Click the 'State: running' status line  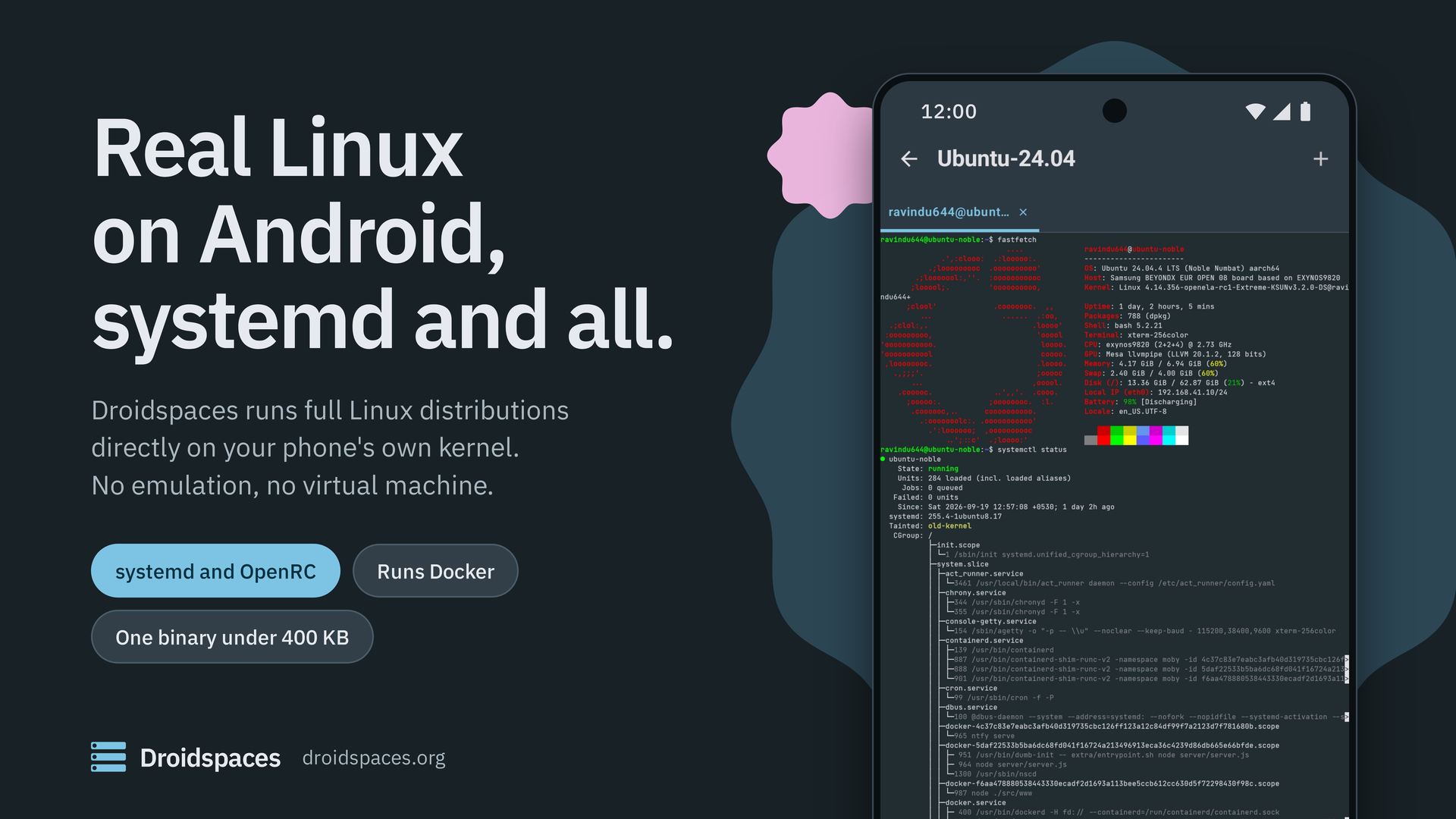click(928, 469)
